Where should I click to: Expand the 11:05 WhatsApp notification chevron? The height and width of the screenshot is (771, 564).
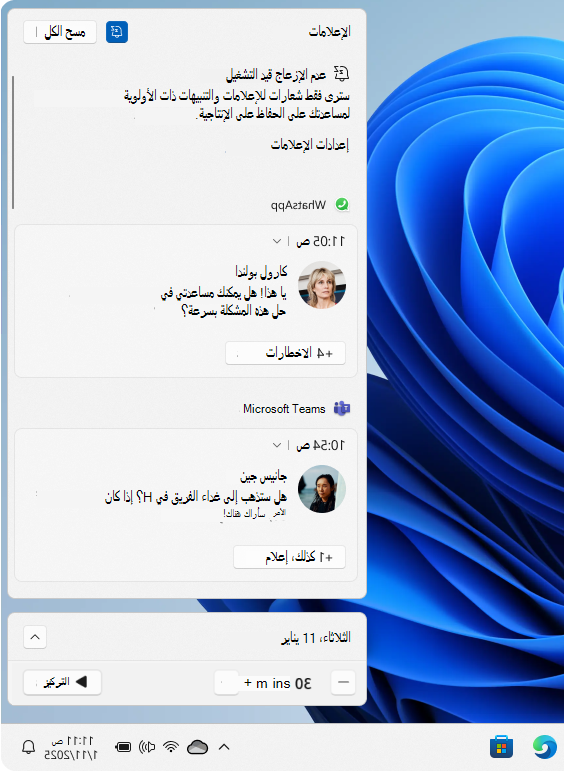point(277,241)
